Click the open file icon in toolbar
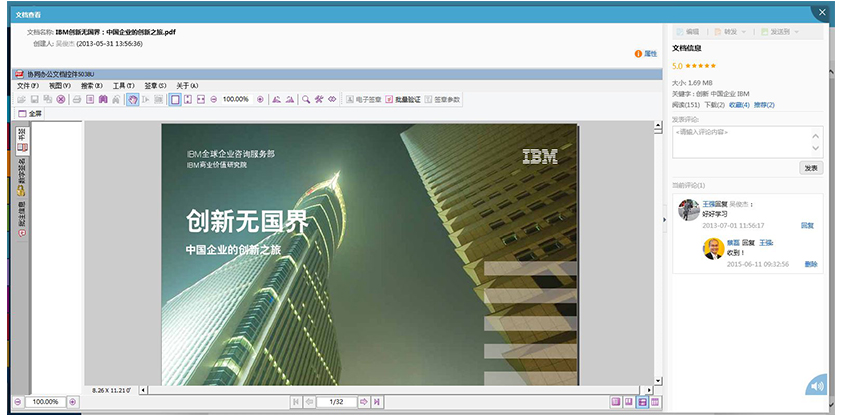Image resolution: width=842 pixels, height=415 pixels. point(21,99)
